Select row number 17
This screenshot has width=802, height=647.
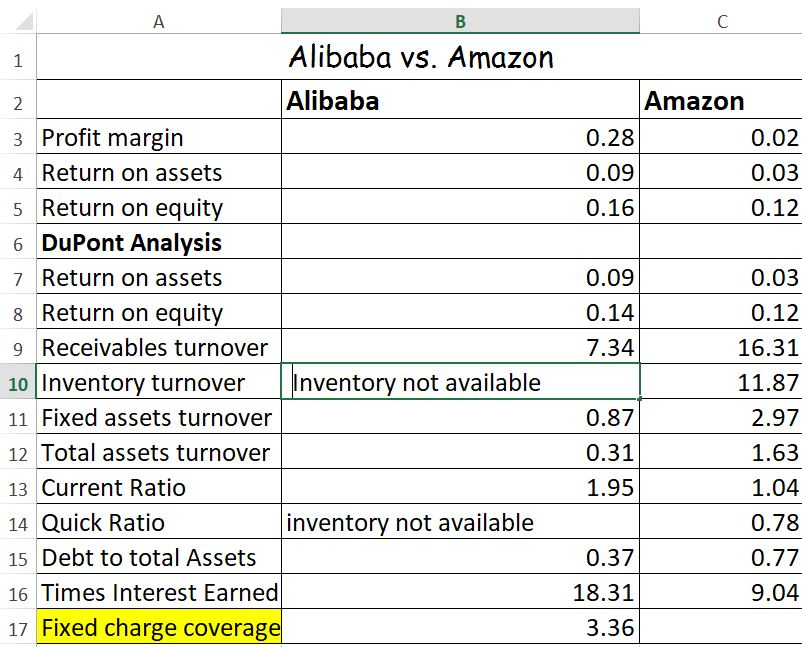pos(18,627)
